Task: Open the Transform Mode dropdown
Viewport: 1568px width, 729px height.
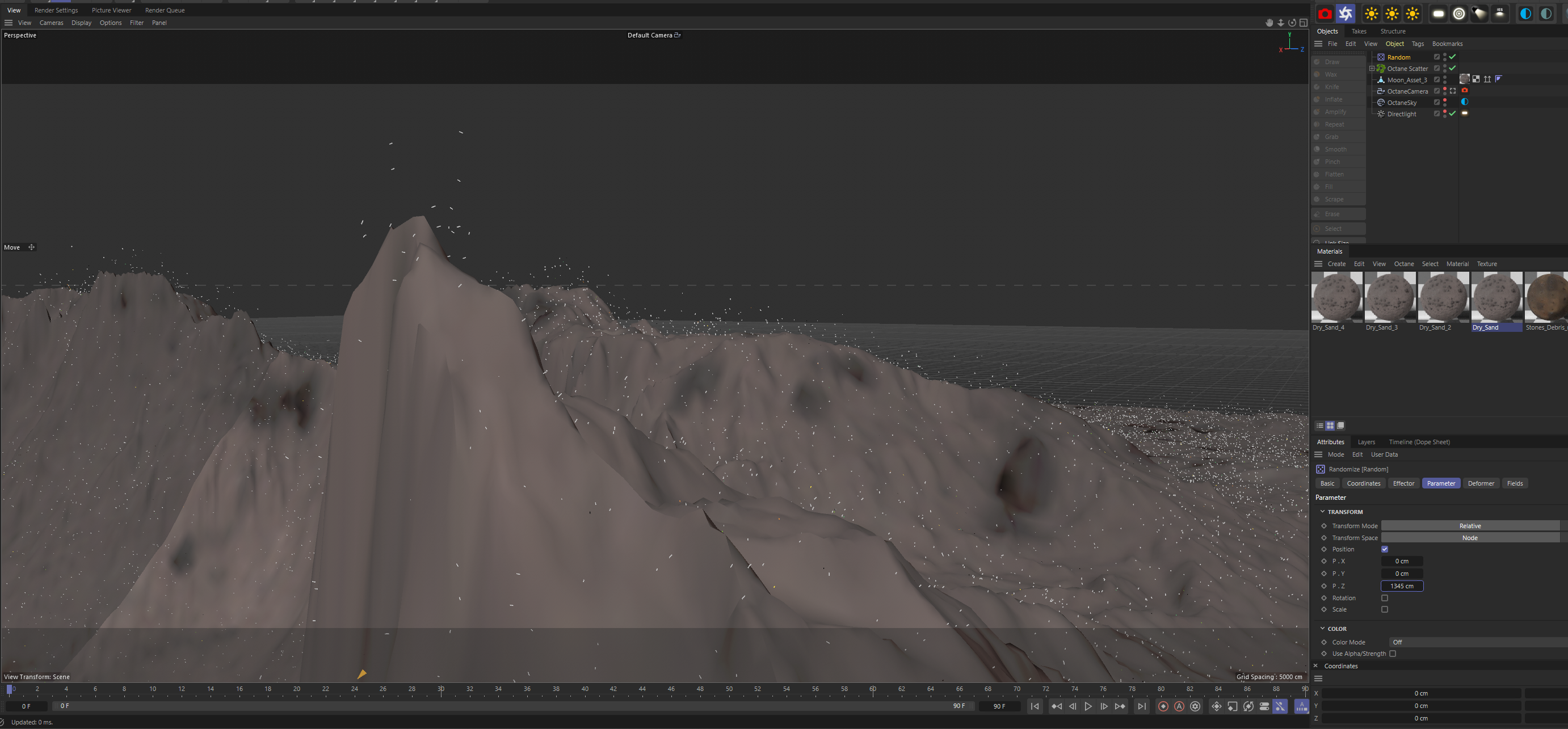Action: pyautogui.click(x=1469, y=526)
